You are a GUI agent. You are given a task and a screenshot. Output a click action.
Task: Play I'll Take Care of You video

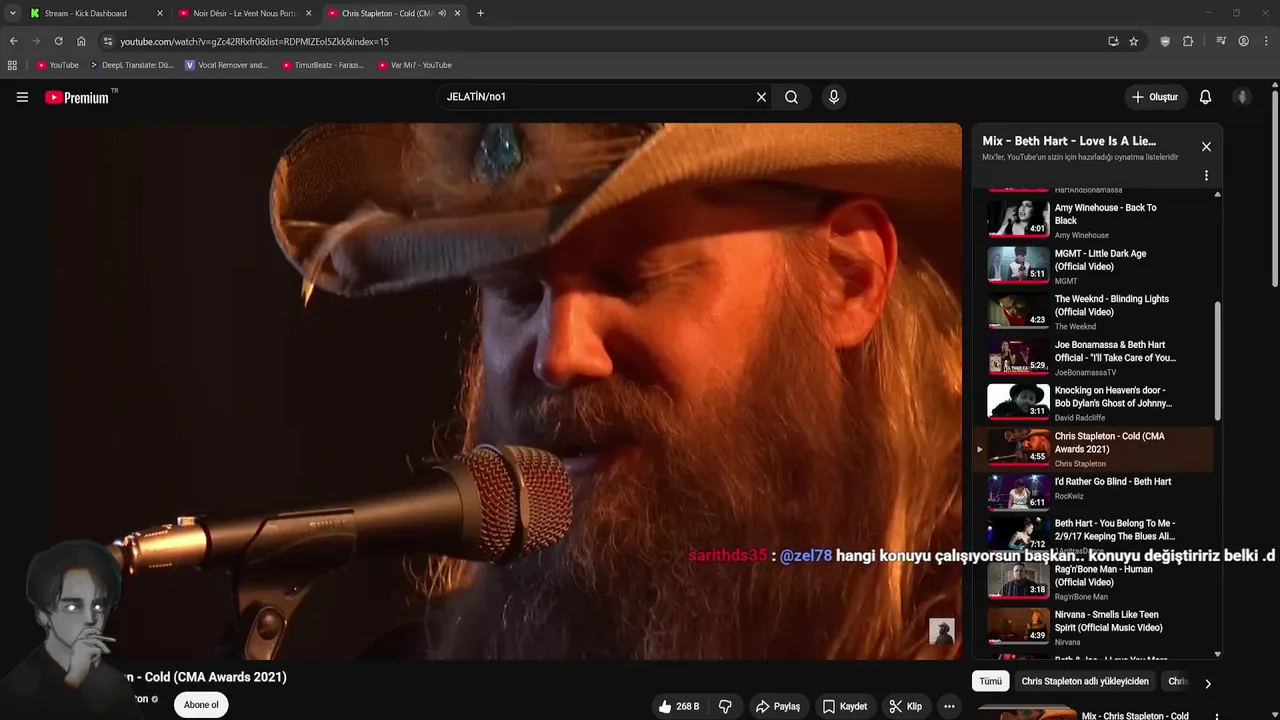[1092, 357]
